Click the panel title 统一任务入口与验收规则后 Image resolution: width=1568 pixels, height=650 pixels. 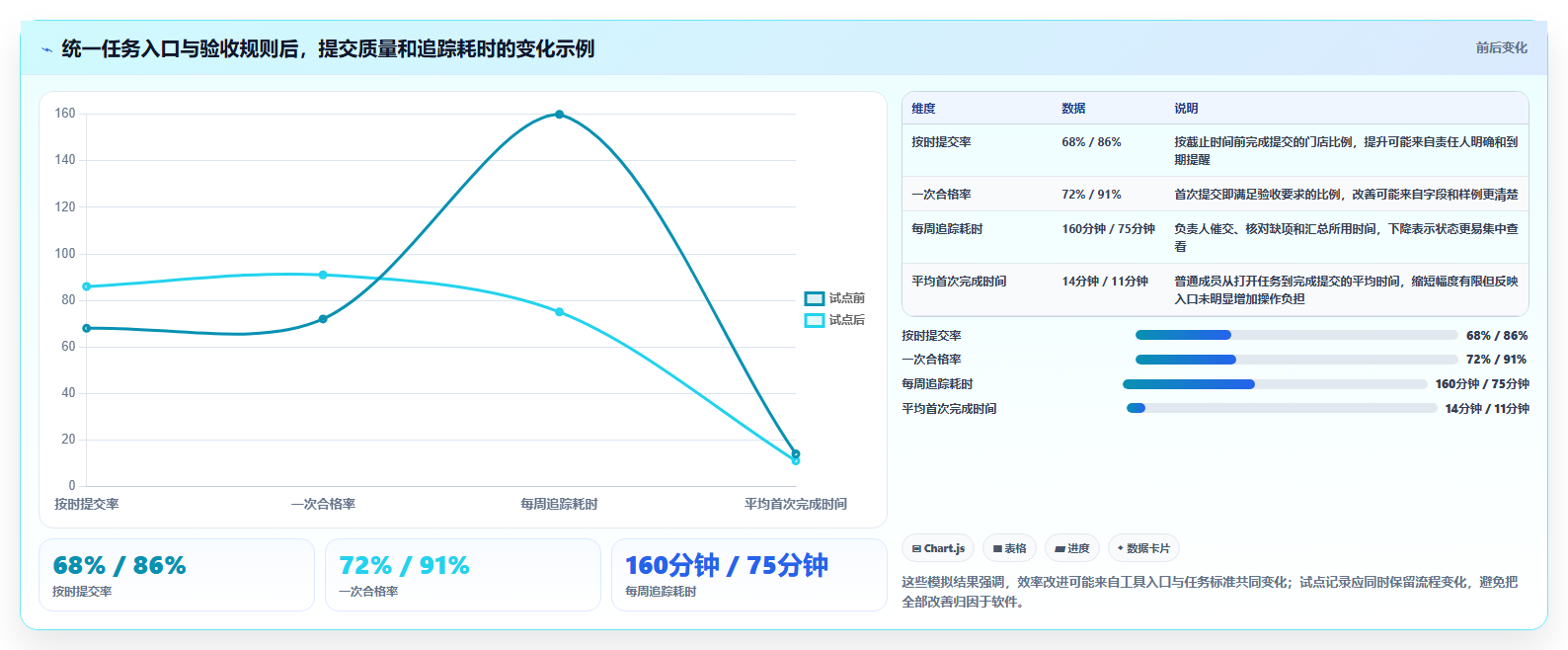(x=328, y=48)
